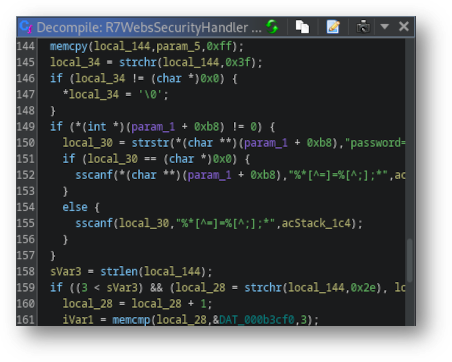Image resolution: width=452 pixels, height=362 pixels.
Task: Click "password= string on line 150
Action: coord(375,143)
